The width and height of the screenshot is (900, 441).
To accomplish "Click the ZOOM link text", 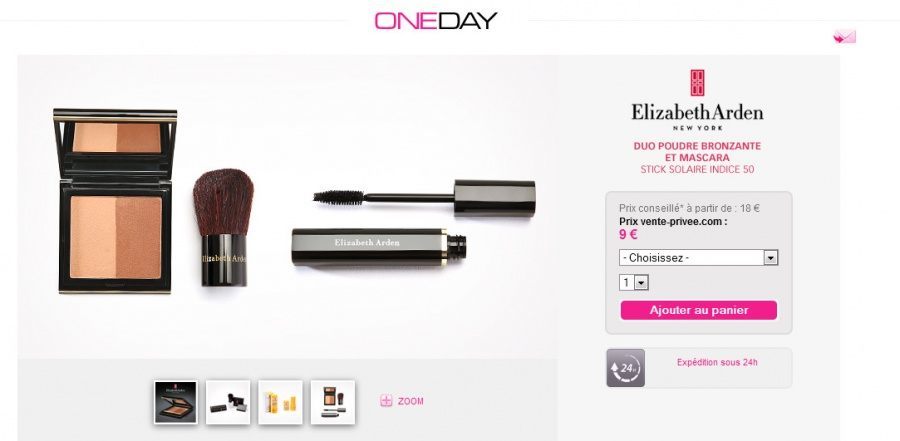I will 410,401.
